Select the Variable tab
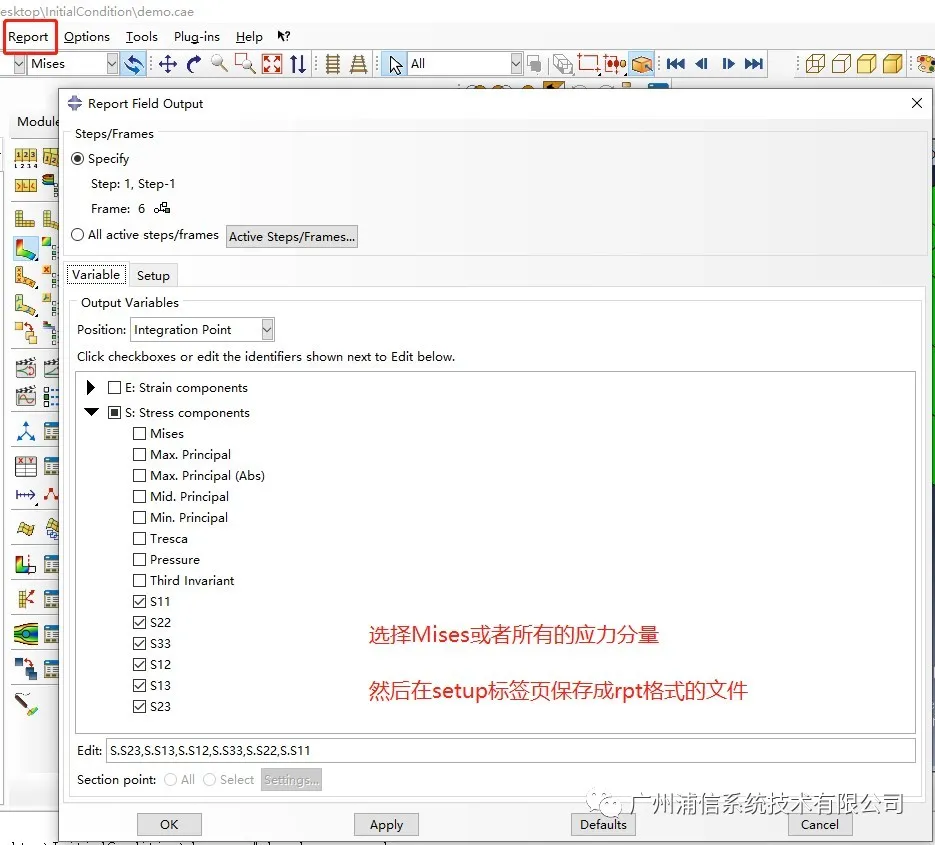Viewport: 935px width, 845px height. tap(96, 274)
